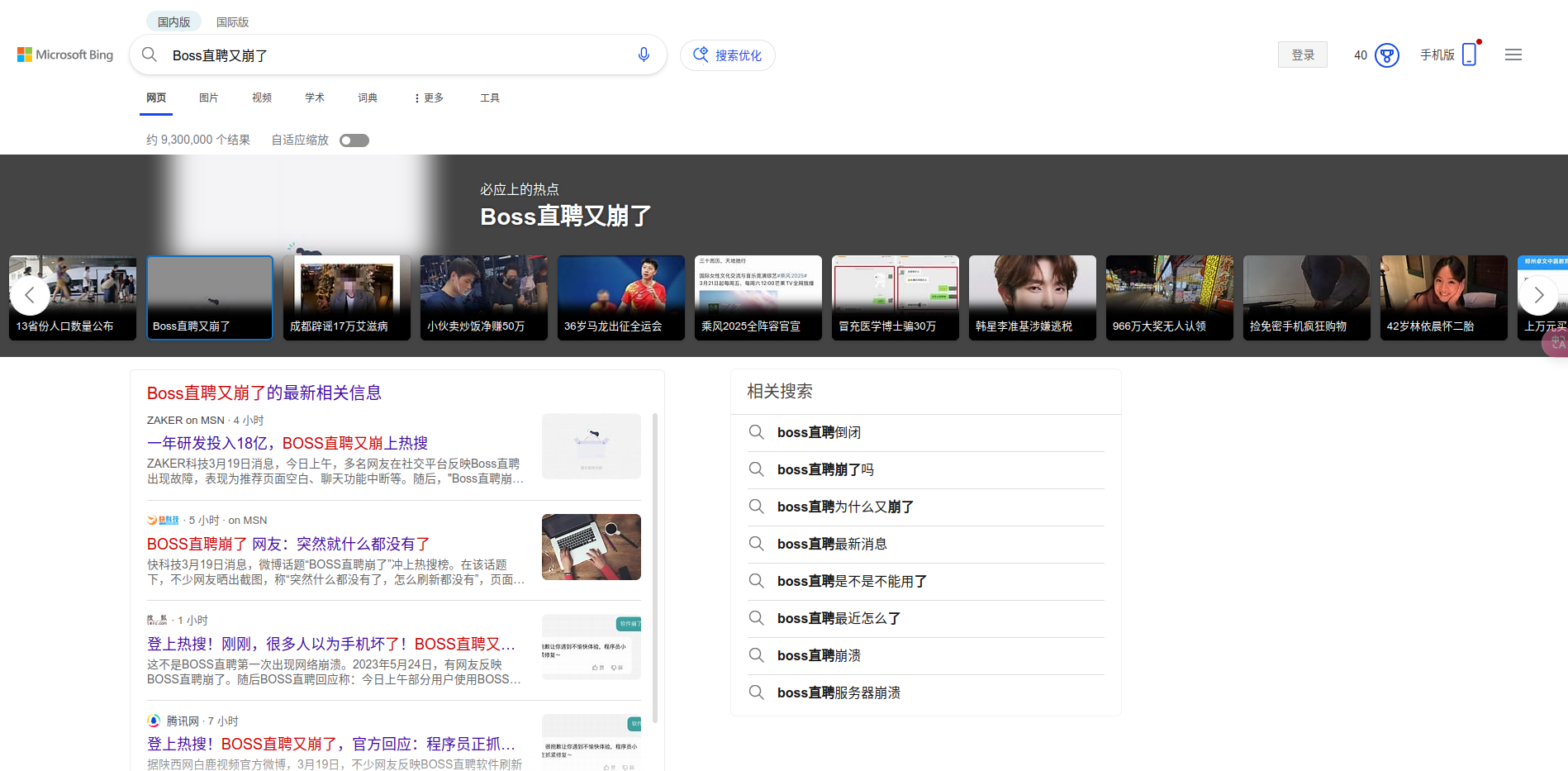Click the Microsoft Bing logo

[65, 55]
